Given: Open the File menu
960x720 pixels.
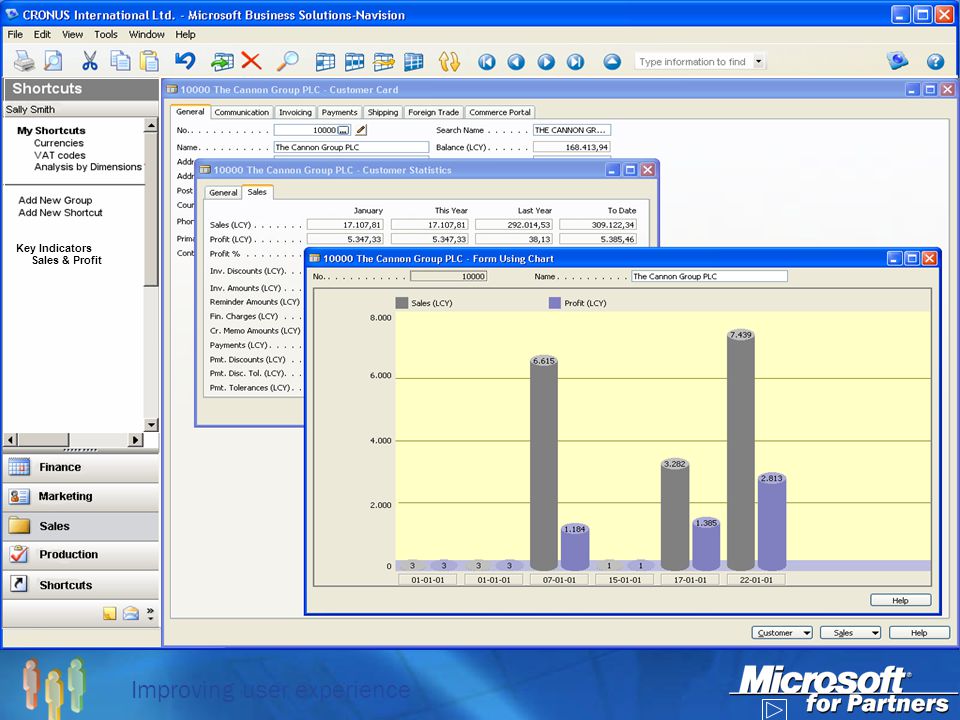Looking at the screenshot, I should [x=15, y=34].
